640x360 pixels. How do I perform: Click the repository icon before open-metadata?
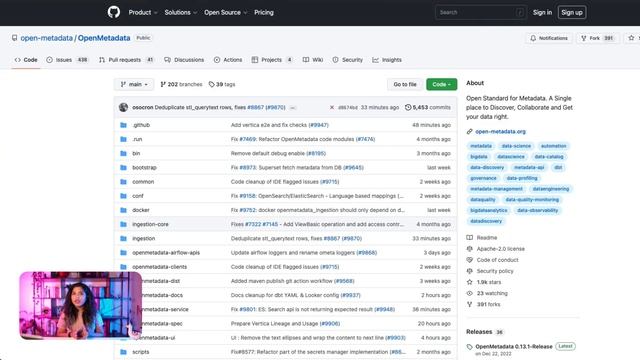pyautogui.click(x=14, y=38)
